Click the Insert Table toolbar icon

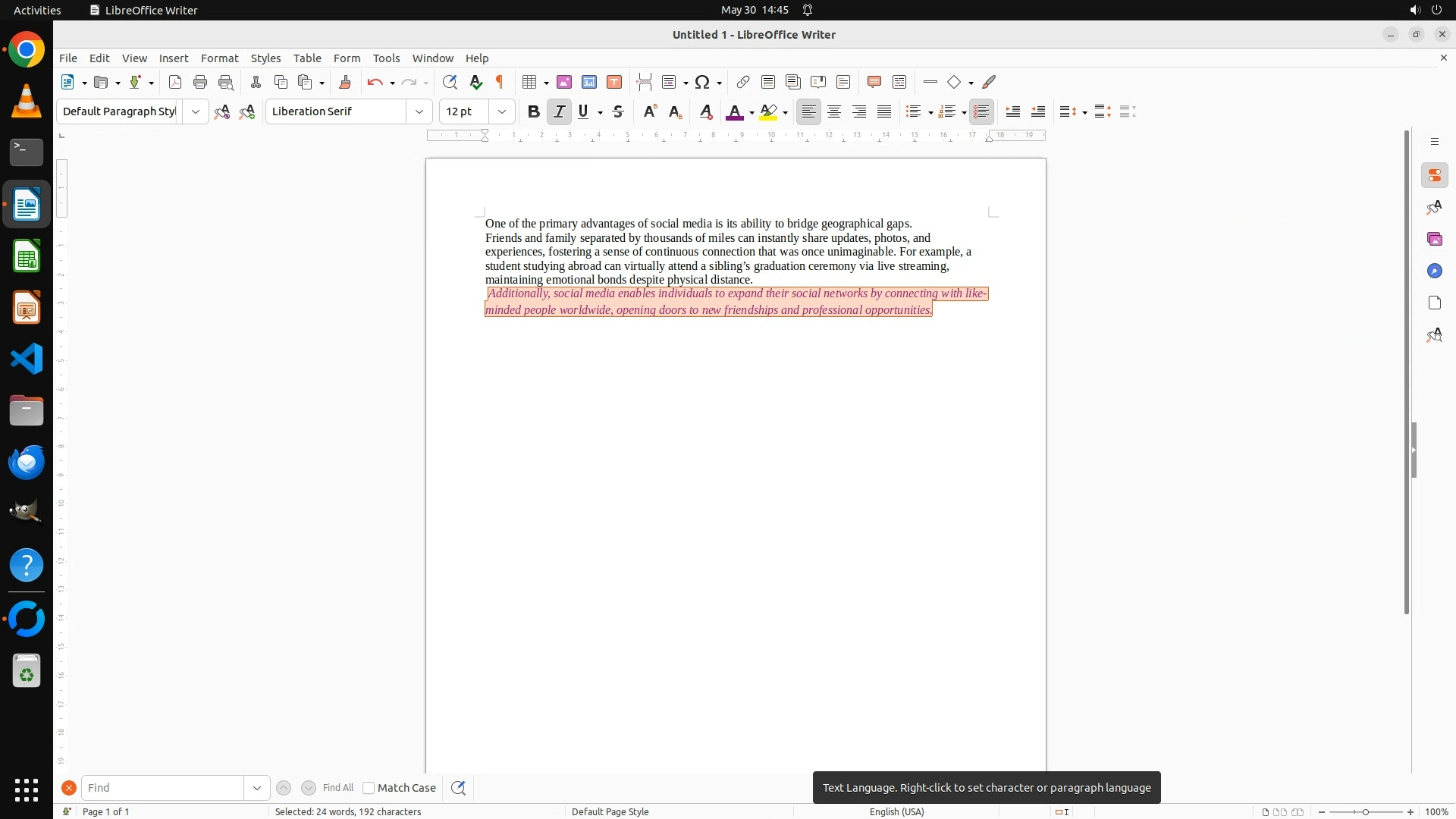coord(529,82)
